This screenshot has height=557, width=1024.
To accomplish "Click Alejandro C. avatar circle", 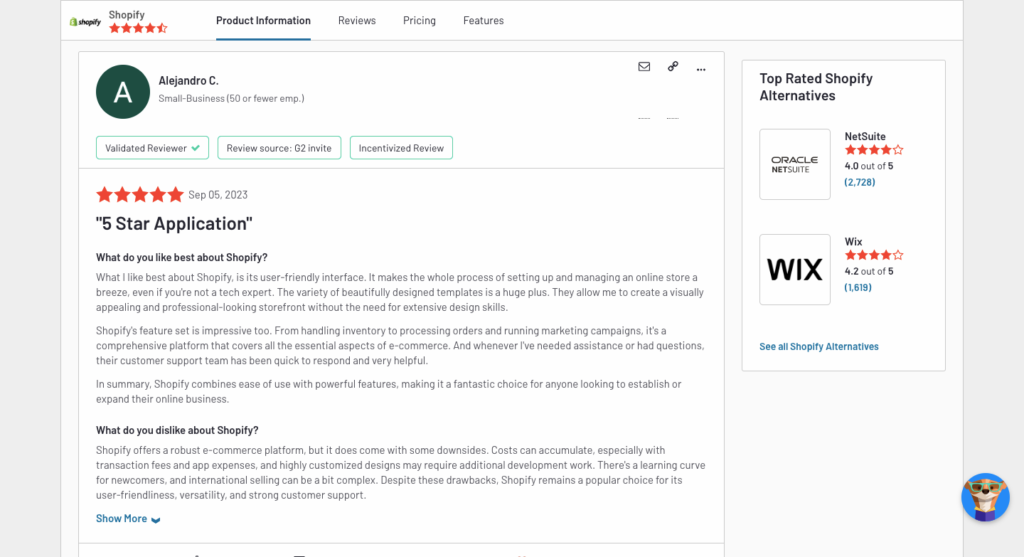I will click(123, 91).
